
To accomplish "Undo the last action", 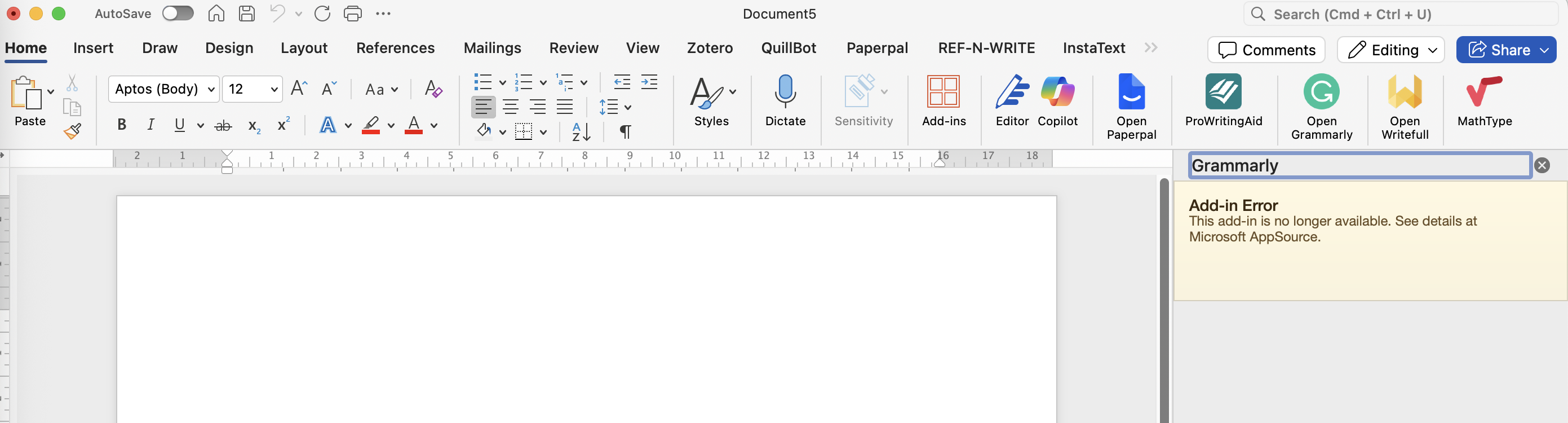I will [x=277, y=14].
